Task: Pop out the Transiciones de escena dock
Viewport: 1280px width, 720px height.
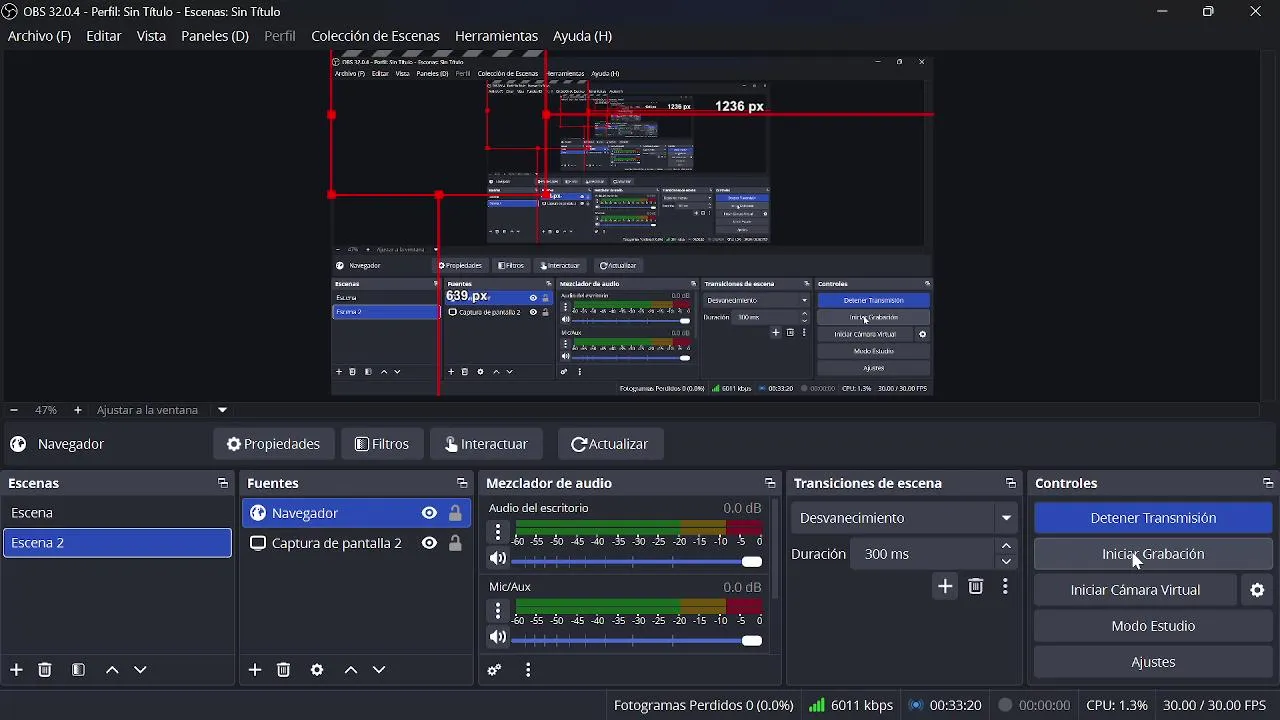Action: [1010, 484]
